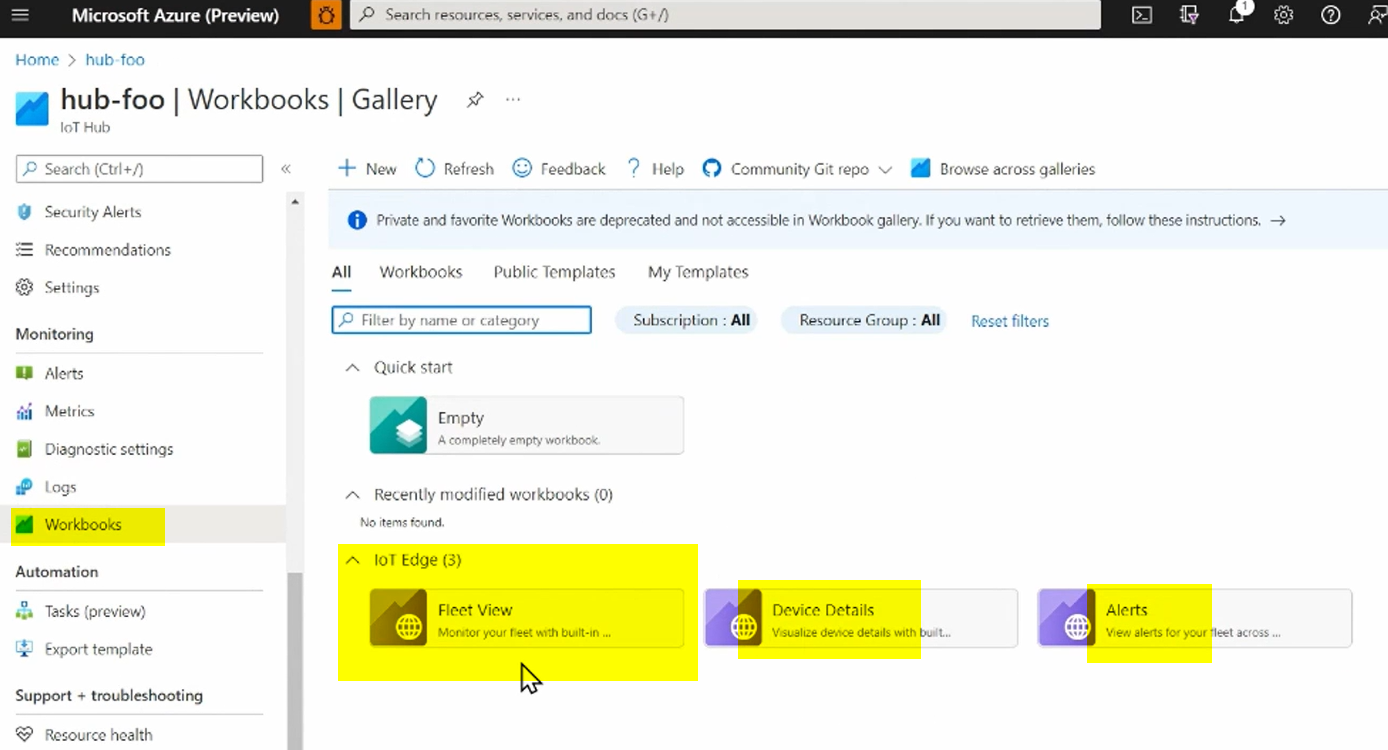Click the Workbooks icon in the sidebar

25,525
